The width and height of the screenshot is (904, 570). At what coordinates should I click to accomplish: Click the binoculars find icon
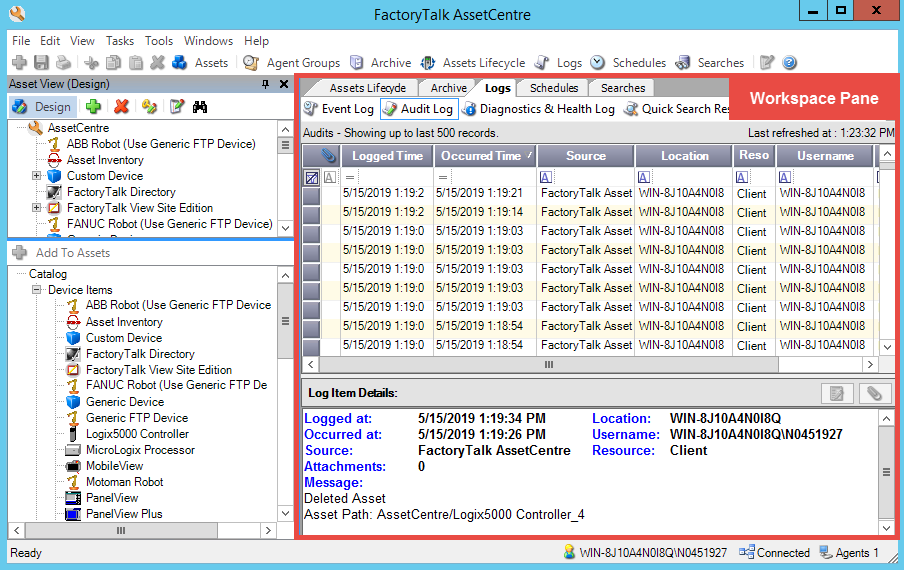[x=199, y=107]
